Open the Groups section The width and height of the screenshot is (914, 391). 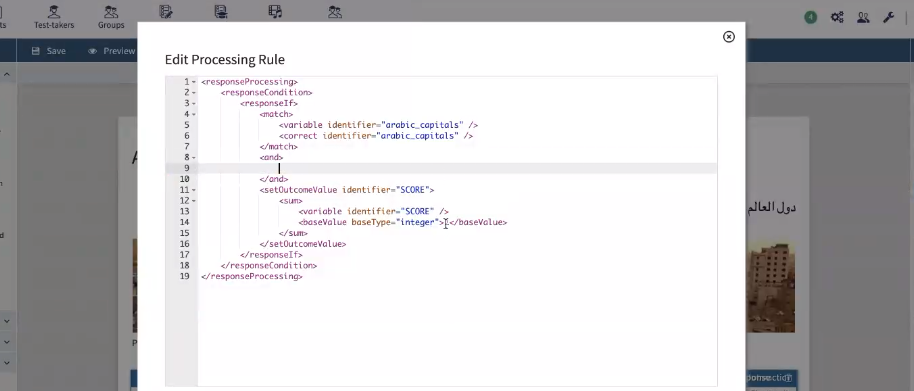(111, 17)
